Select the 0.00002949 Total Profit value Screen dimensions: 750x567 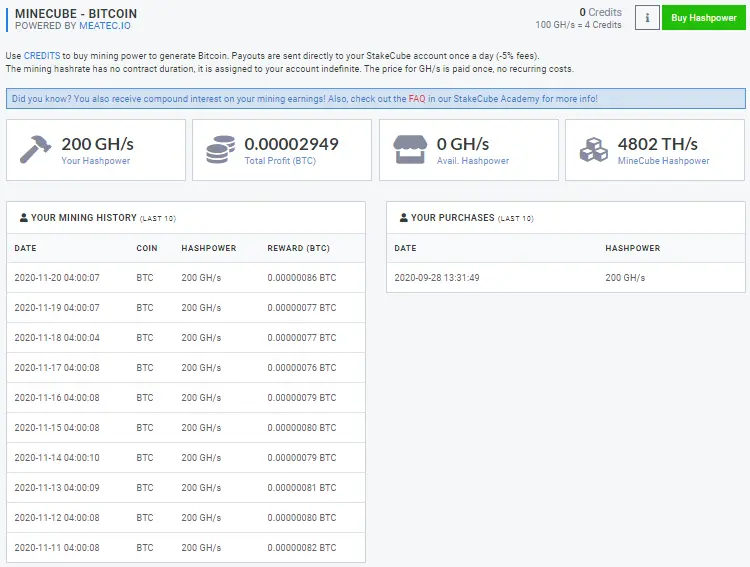pos(291,144)
